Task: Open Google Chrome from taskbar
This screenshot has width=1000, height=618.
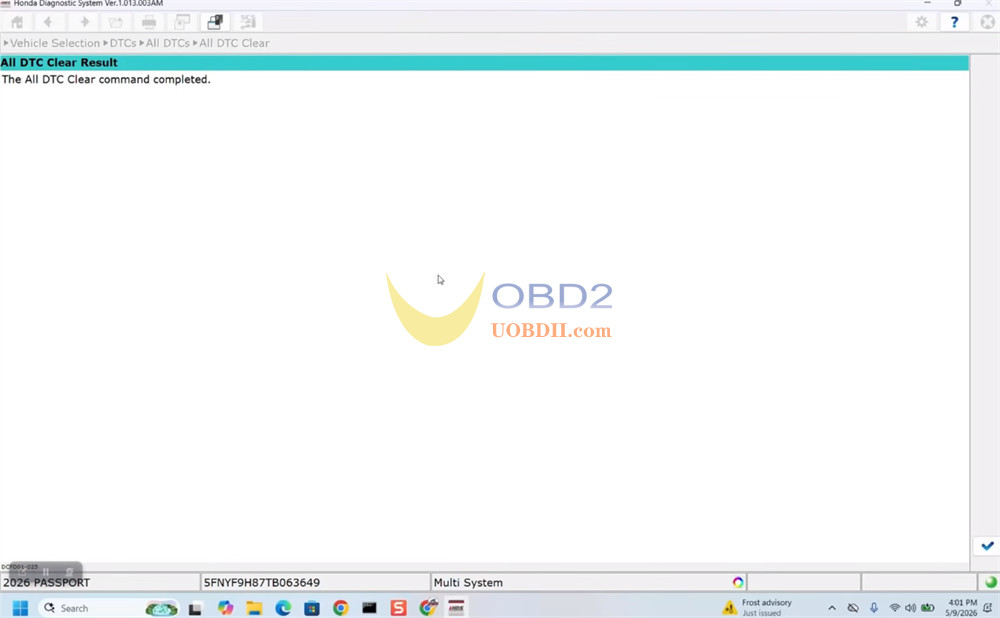Action: [341, 608]
